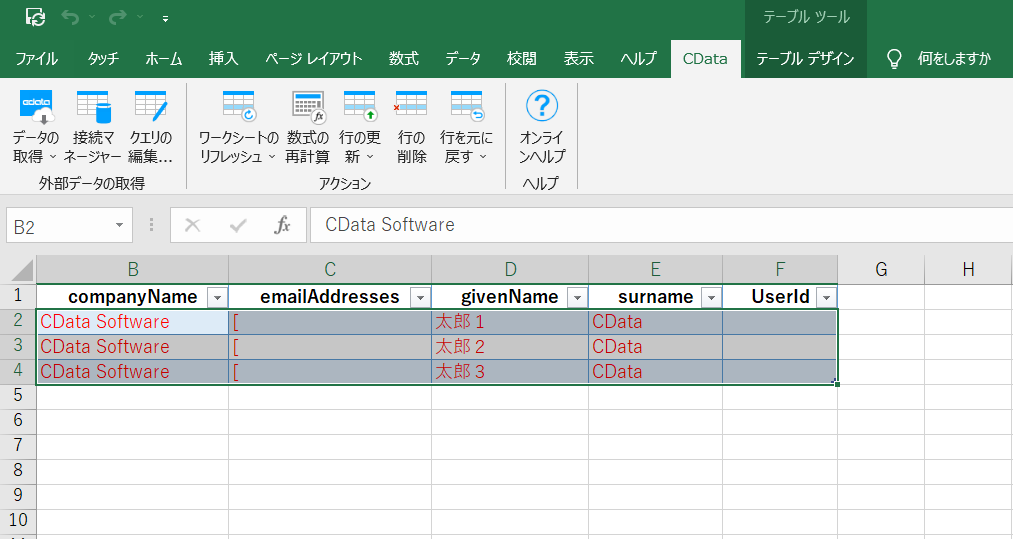Click the formula bar Enter checkmark icon
Viewport: 1013px width, 539px height.
point(238,225)
